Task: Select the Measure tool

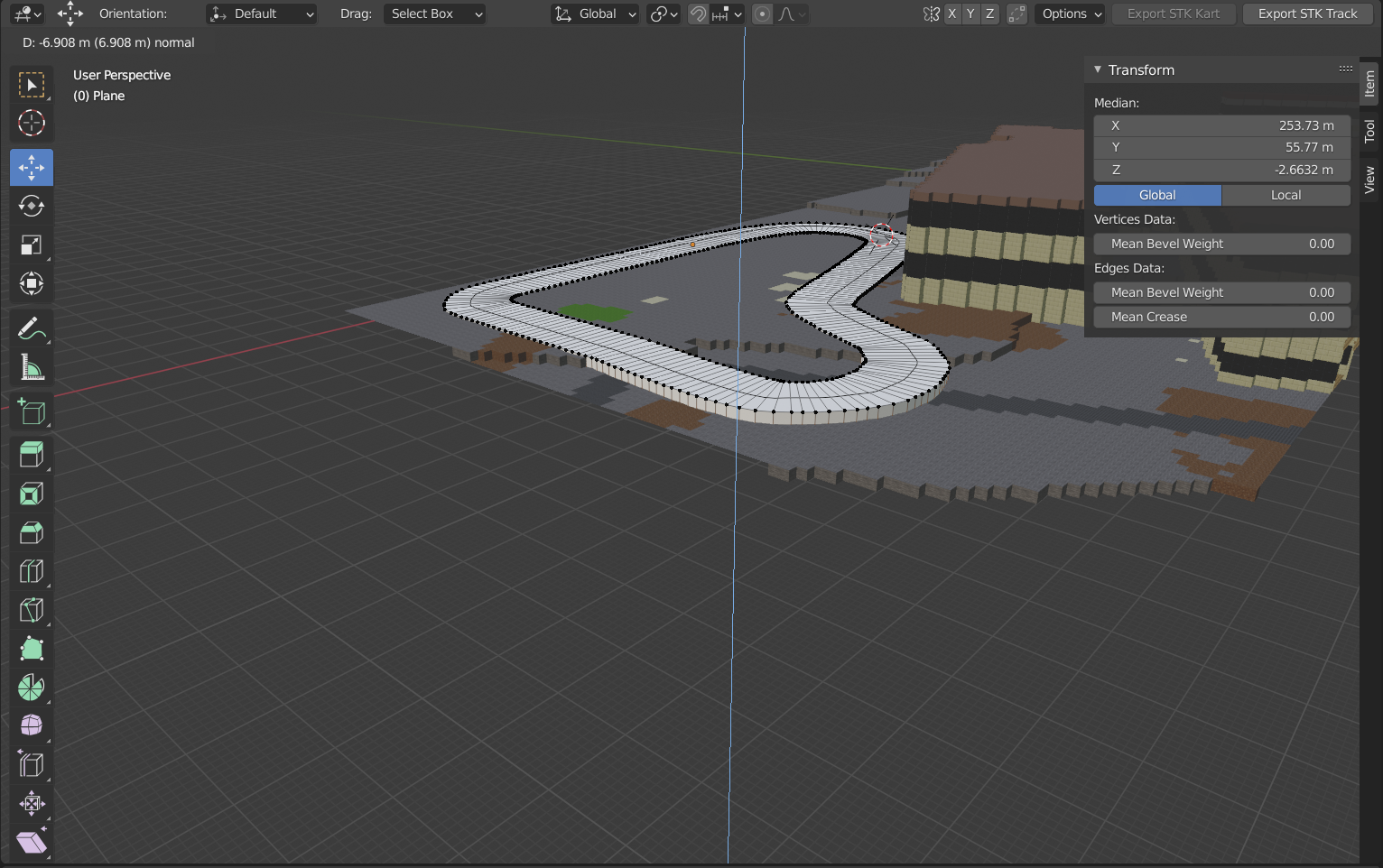Action: click(32, 367)
